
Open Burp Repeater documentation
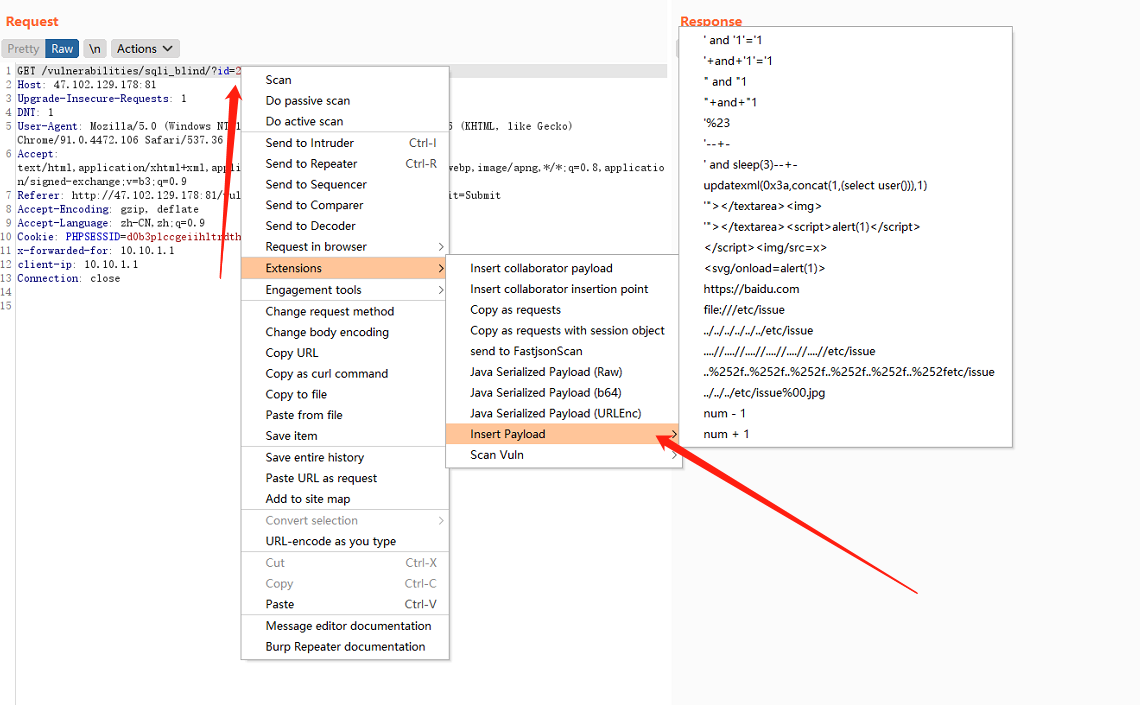pos(345,647)
